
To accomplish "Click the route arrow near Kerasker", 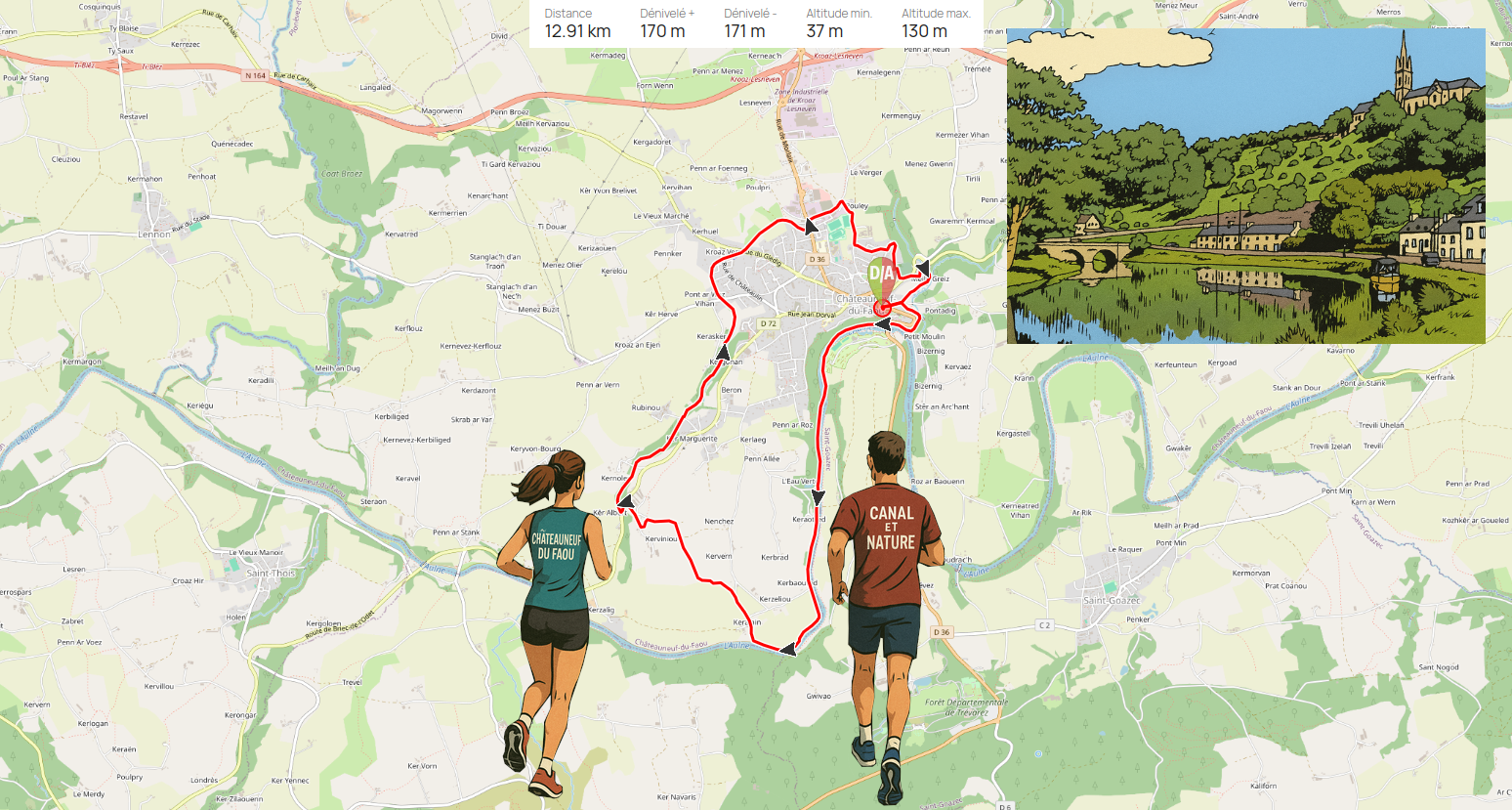I will coord(723,351).
